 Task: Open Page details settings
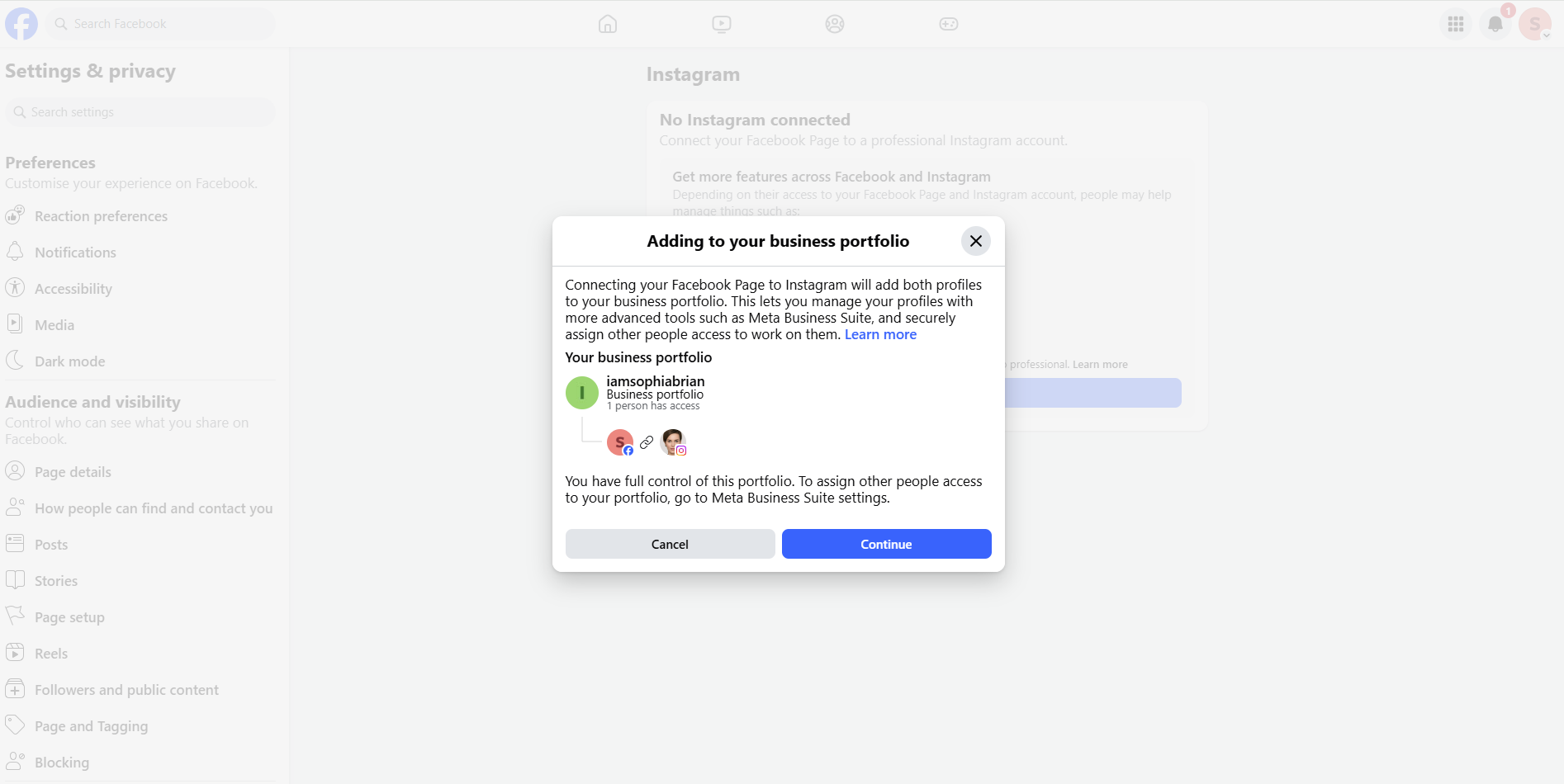tap(140, 472)
